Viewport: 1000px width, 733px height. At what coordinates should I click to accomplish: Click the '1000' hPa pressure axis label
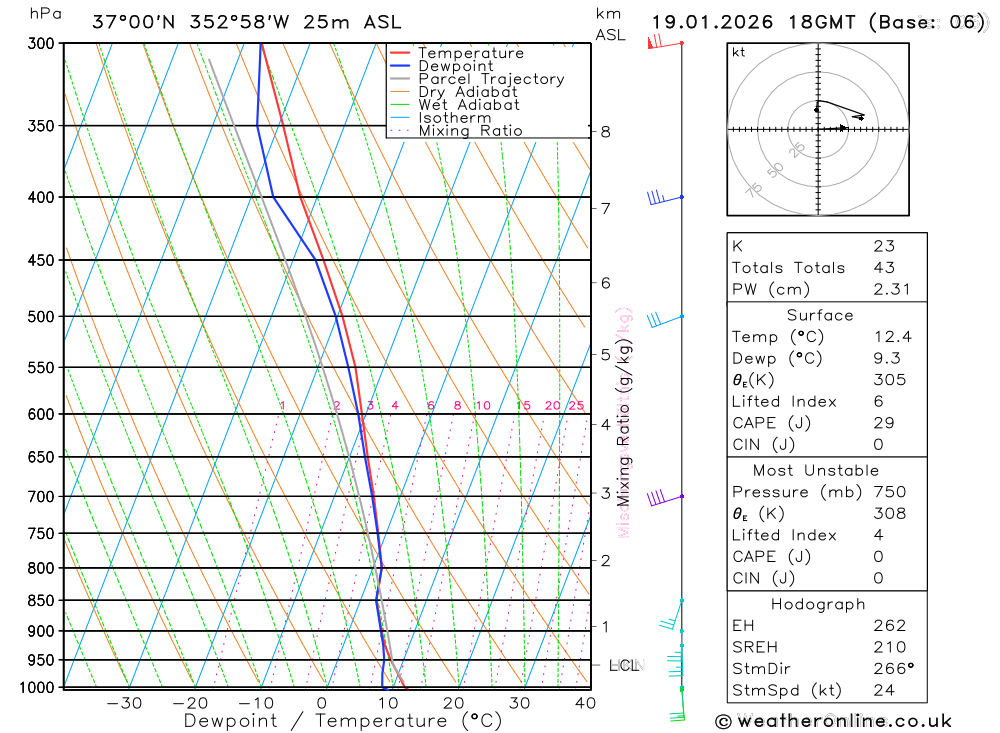click(x=38, y=688)
